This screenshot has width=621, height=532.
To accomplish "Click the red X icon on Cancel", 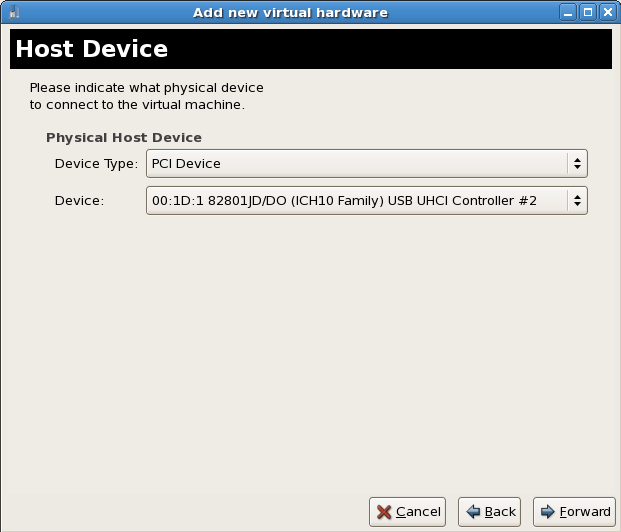I will [x=384, y=512].
